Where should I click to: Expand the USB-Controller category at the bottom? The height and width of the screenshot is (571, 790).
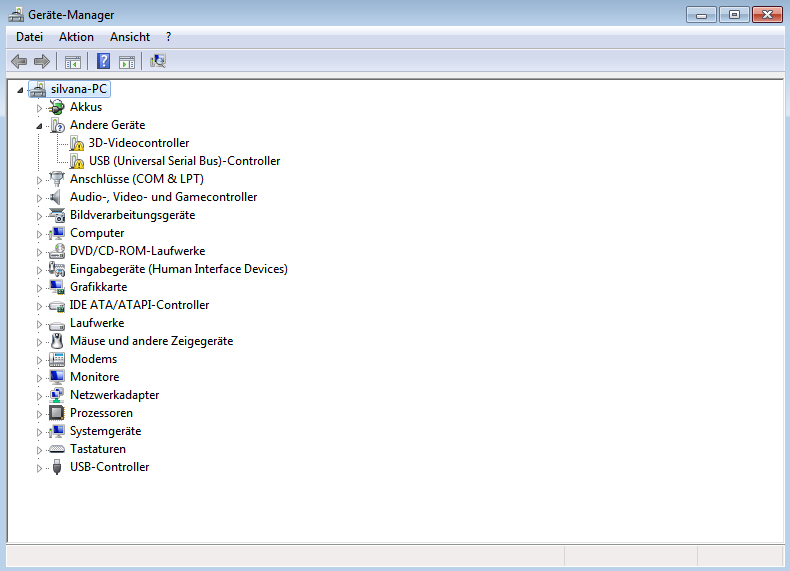pos(40,468)
